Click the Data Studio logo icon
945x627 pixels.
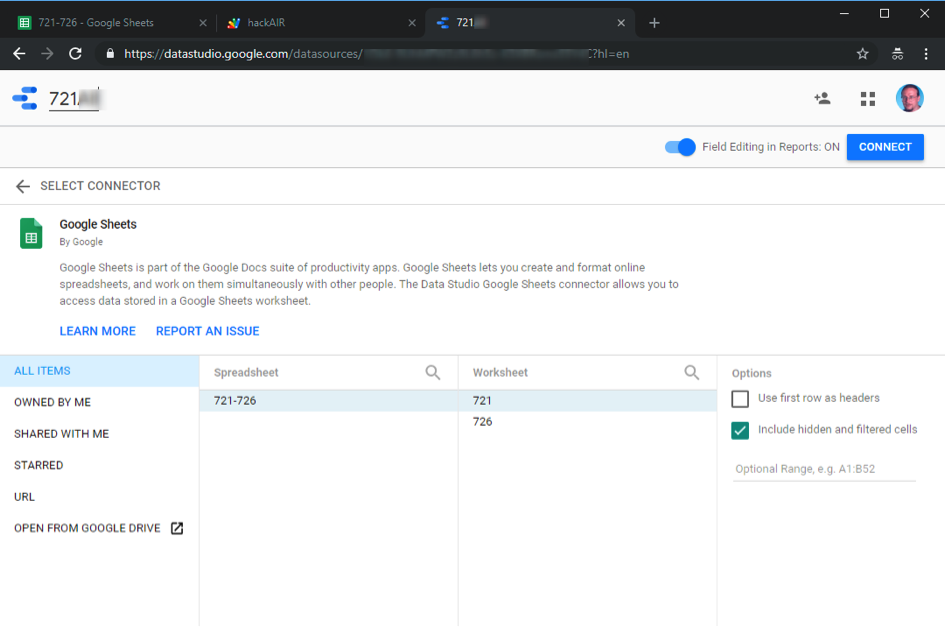point(25,98)
